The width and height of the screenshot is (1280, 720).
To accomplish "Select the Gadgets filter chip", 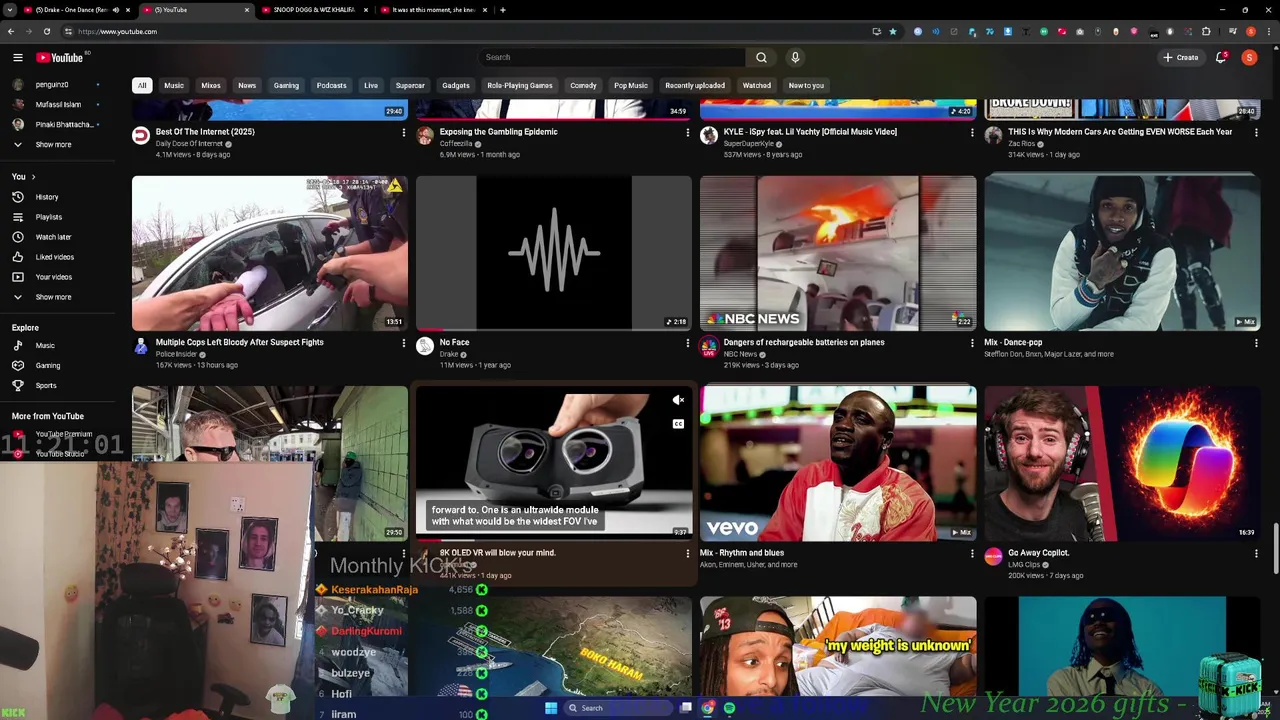I will (456, 86).
